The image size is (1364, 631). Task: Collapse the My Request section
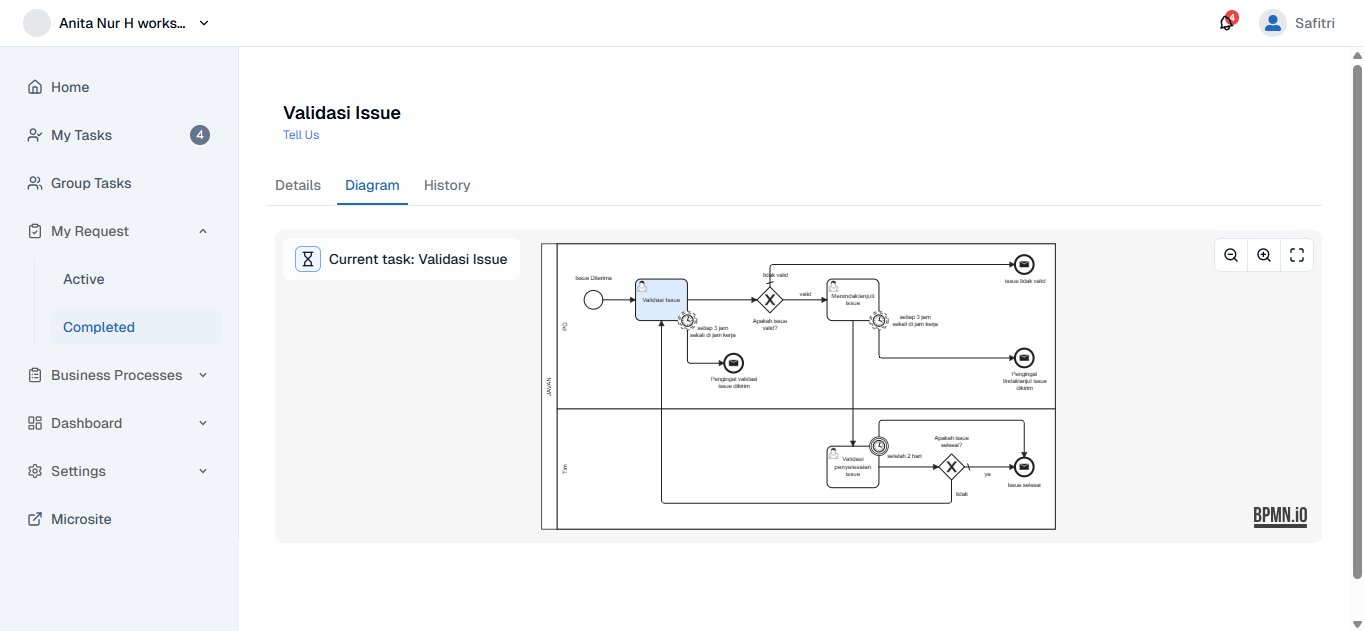pos(203,231)
